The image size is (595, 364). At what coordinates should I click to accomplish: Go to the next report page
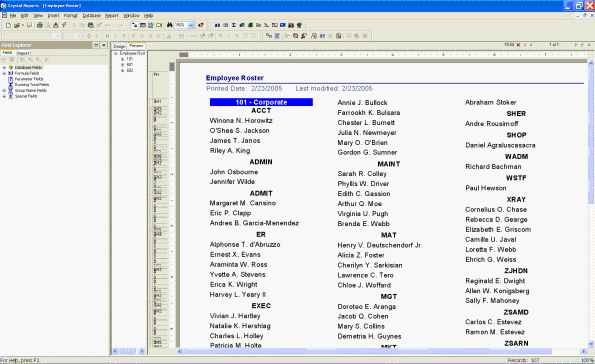pyautogui.click(x=576, y=45)
